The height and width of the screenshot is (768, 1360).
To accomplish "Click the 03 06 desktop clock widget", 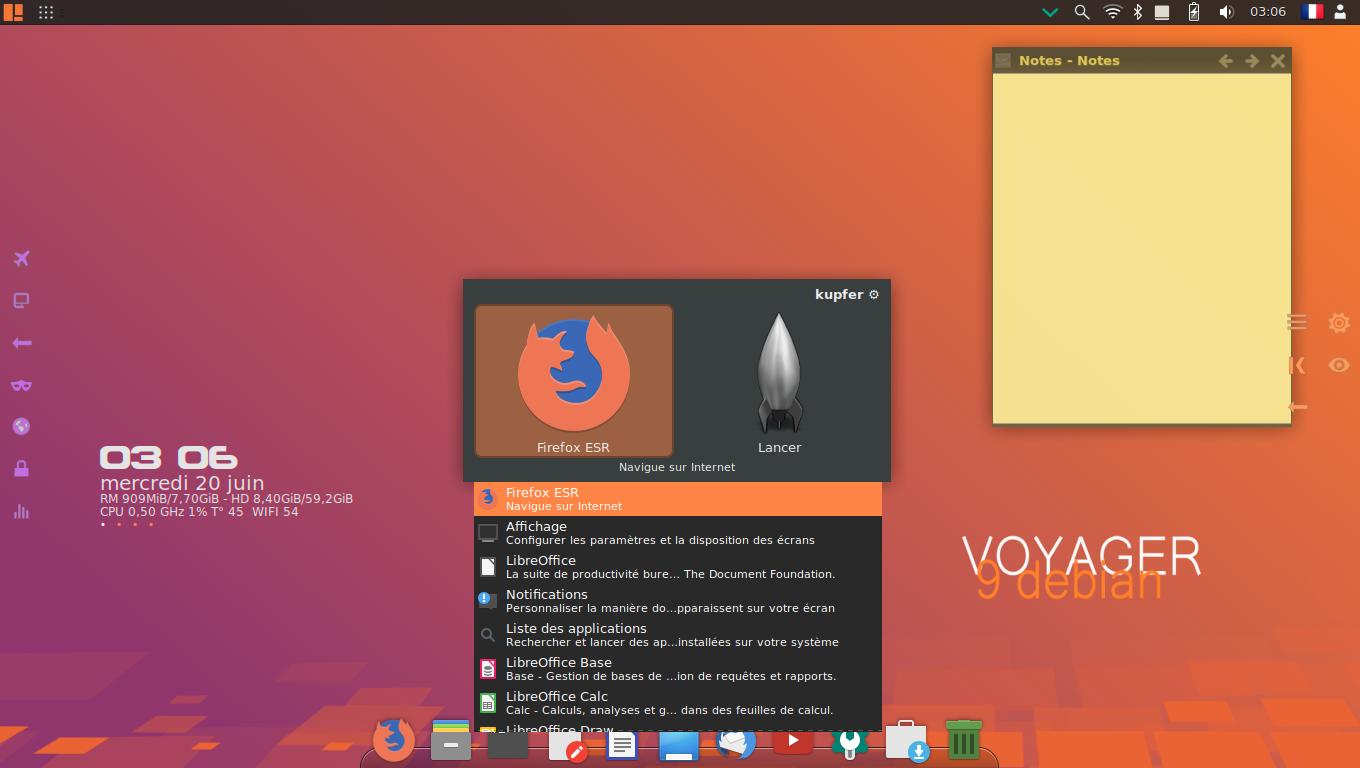I will 168,458.
